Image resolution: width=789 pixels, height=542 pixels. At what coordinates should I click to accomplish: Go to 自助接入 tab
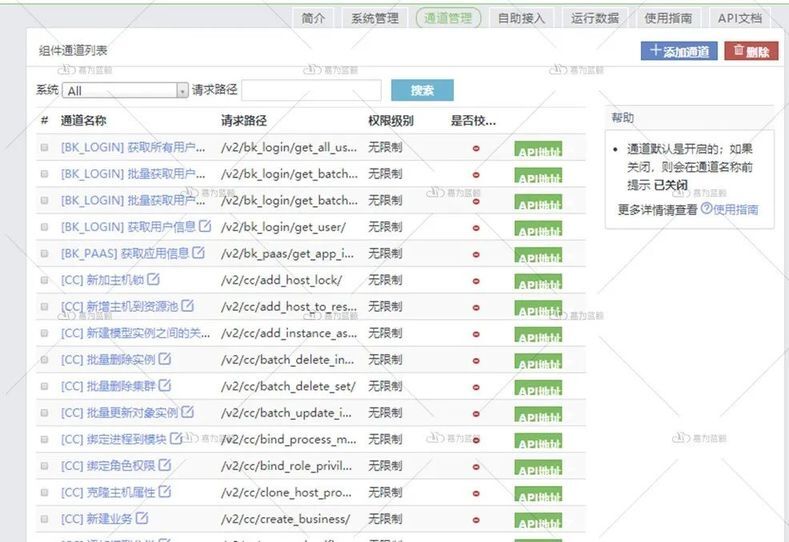521,18
